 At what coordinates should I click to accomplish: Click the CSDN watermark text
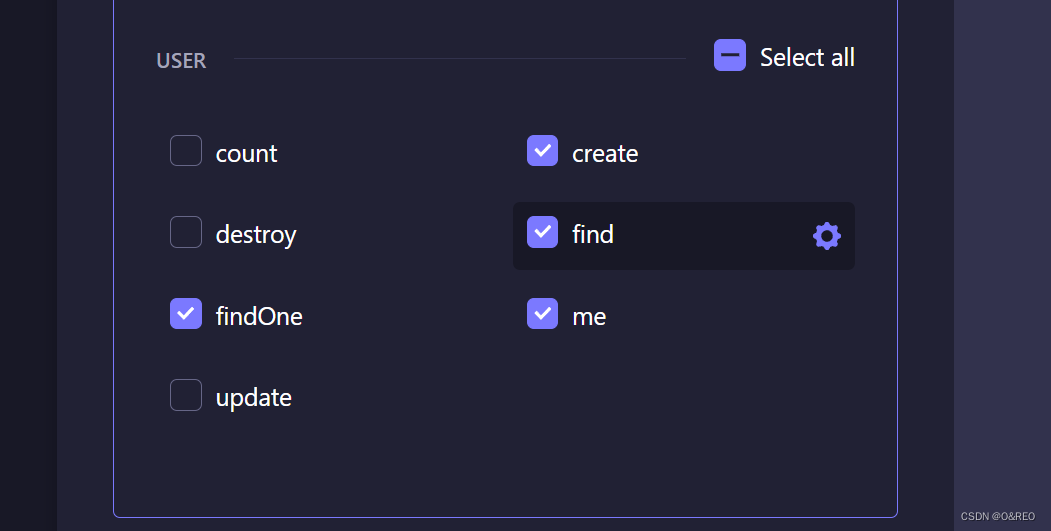(x=998, y=516)
